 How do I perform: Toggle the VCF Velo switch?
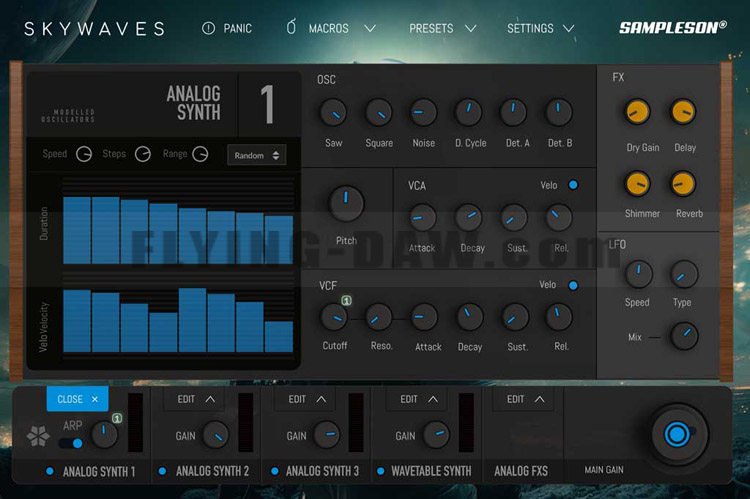coord(573,285)
